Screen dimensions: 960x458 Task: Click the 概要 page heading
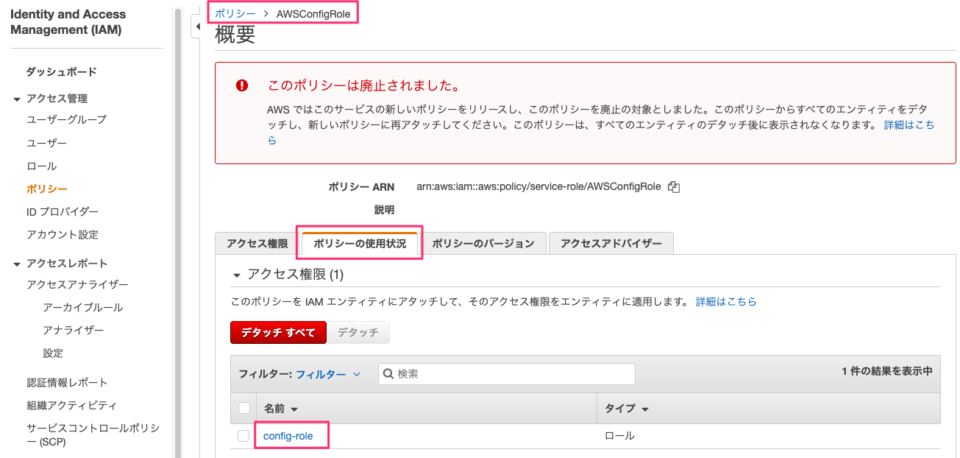click(235, 35)
